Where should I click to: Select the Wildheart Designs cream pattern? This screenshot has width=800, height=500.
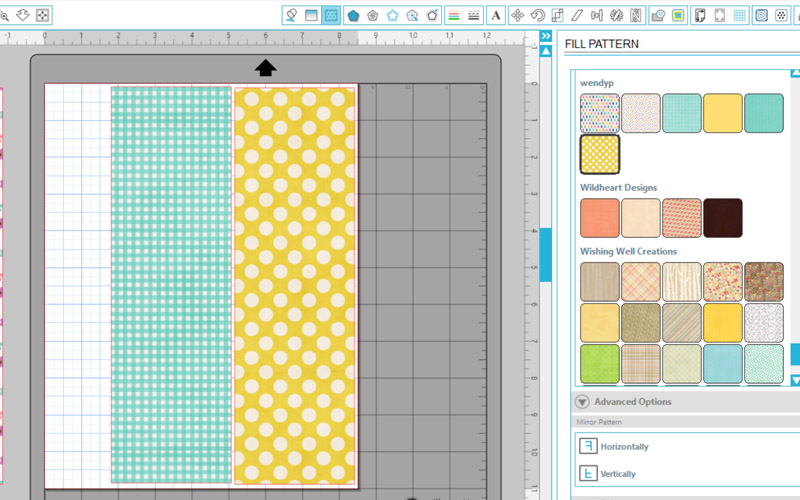641,218
